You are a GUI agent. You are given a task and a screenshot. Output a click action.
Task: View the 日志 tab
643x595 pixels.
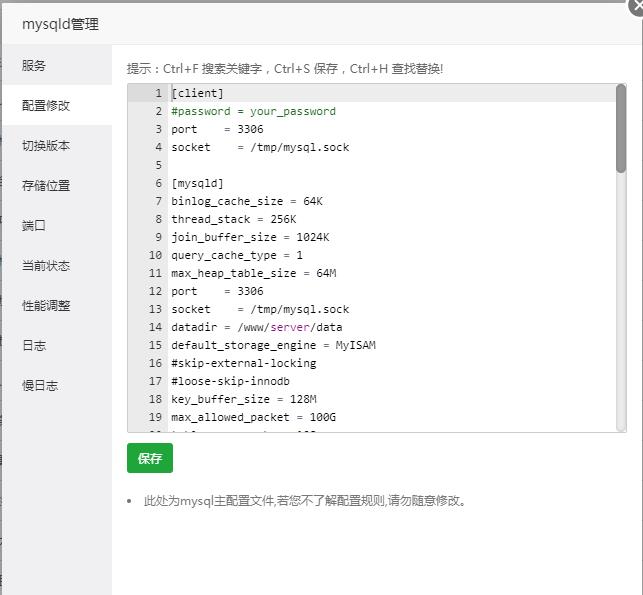coord(57,345)
